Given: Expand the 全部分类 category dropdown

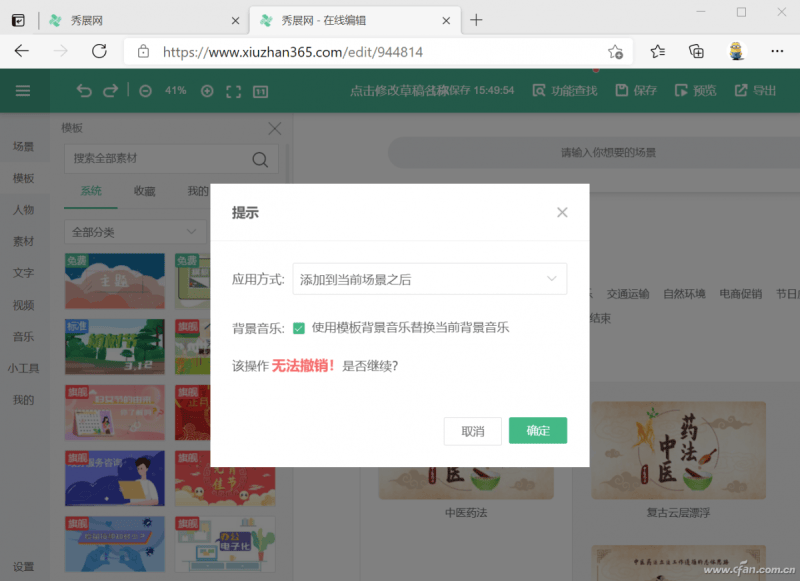Looking at the screenshot, I should point(135,231).
